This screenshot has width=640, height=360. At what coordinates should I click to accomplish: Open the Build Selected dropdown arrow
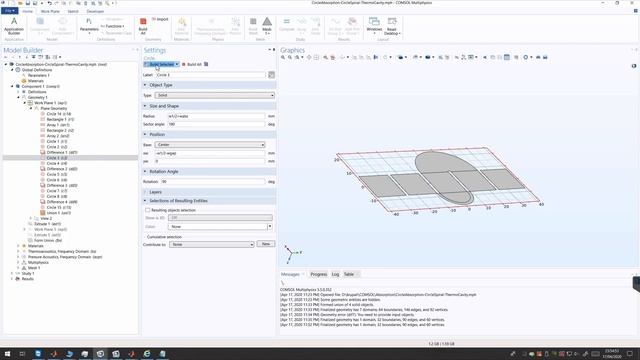(x=177, y=64)
